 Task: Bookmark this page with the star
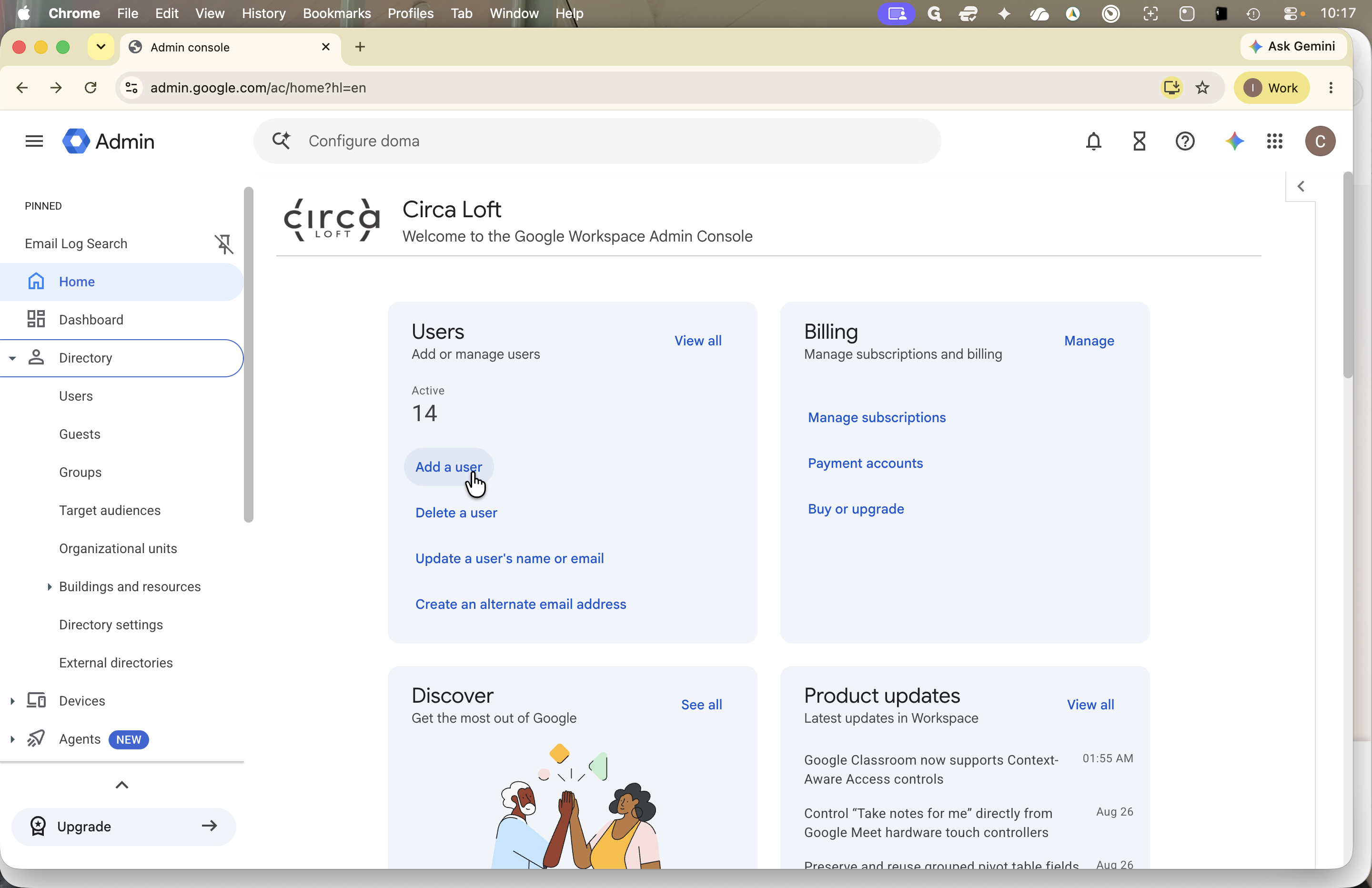(1202, 88)
